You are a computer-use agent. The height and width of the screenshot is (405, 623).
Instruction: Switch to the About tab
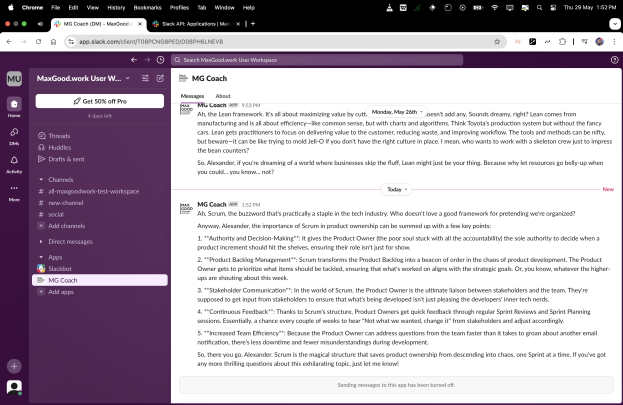[223, 96]
